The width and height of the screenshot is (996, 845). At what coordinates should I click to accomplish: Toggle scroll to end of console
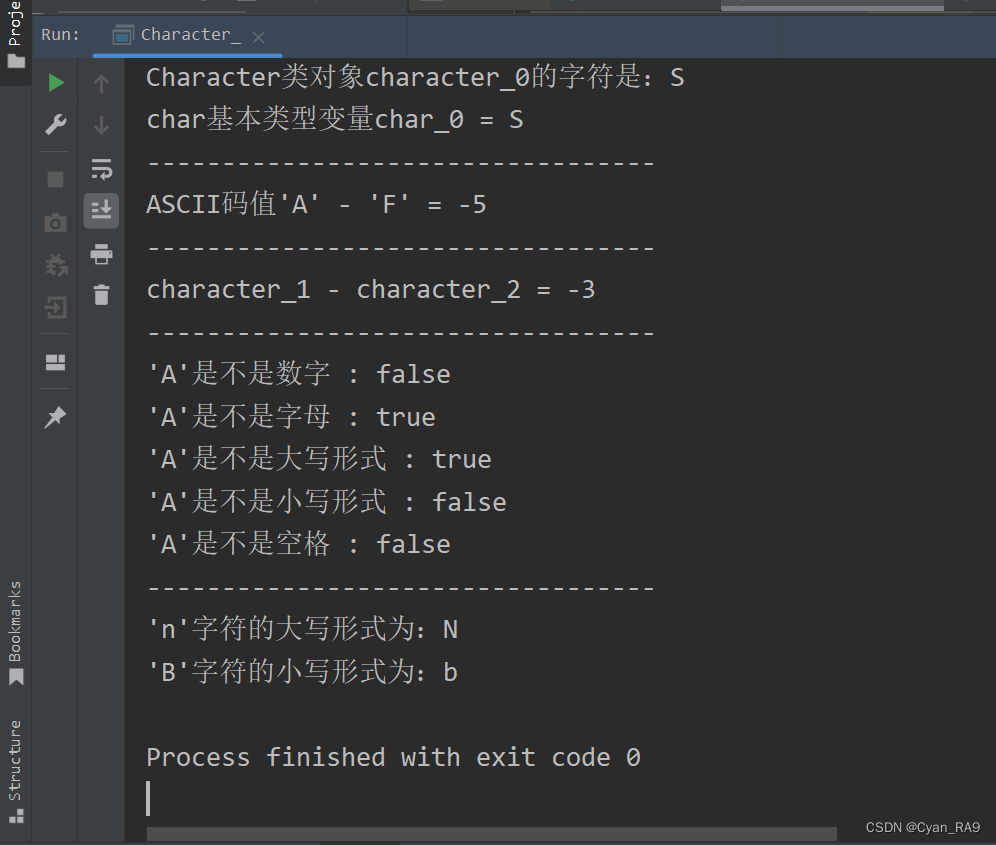pyautogui.click(x=102, y=210)
